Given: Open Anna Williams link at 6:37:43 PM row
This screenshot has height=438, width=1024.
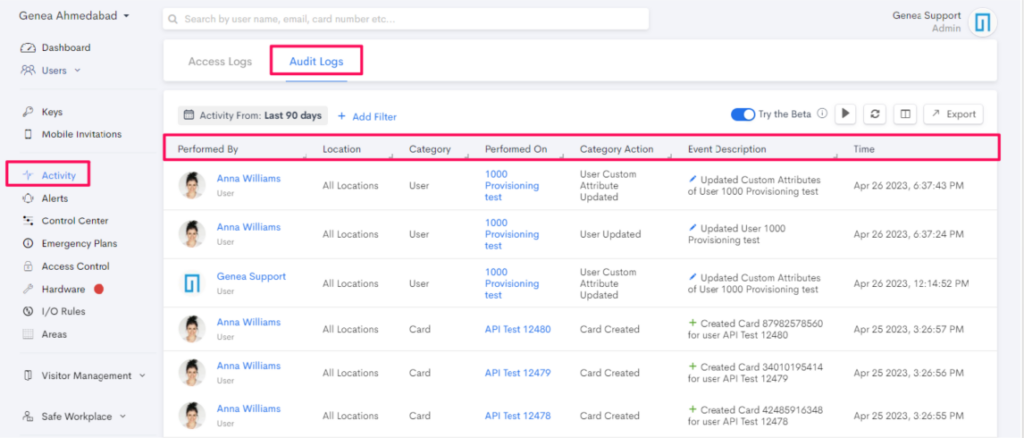Looking at the screenshot, I should tap(248, 178).
